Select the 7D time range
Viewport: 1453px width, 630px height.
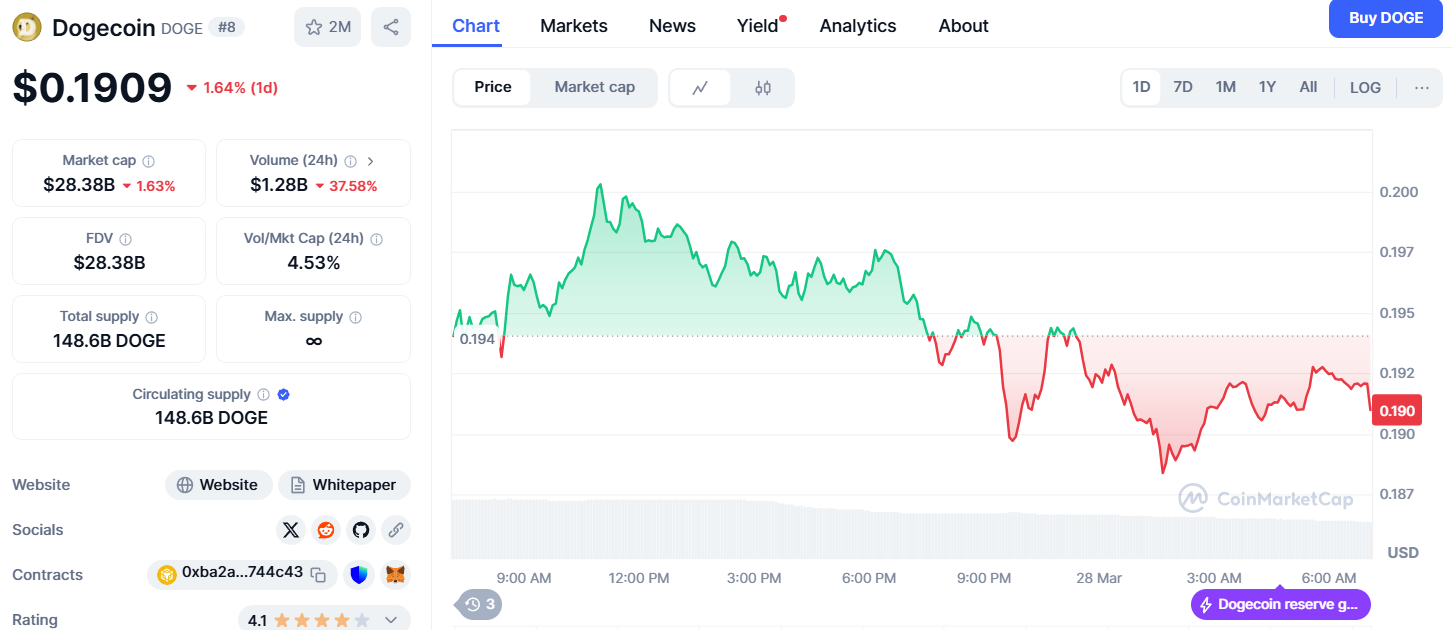pos(1183,88)
